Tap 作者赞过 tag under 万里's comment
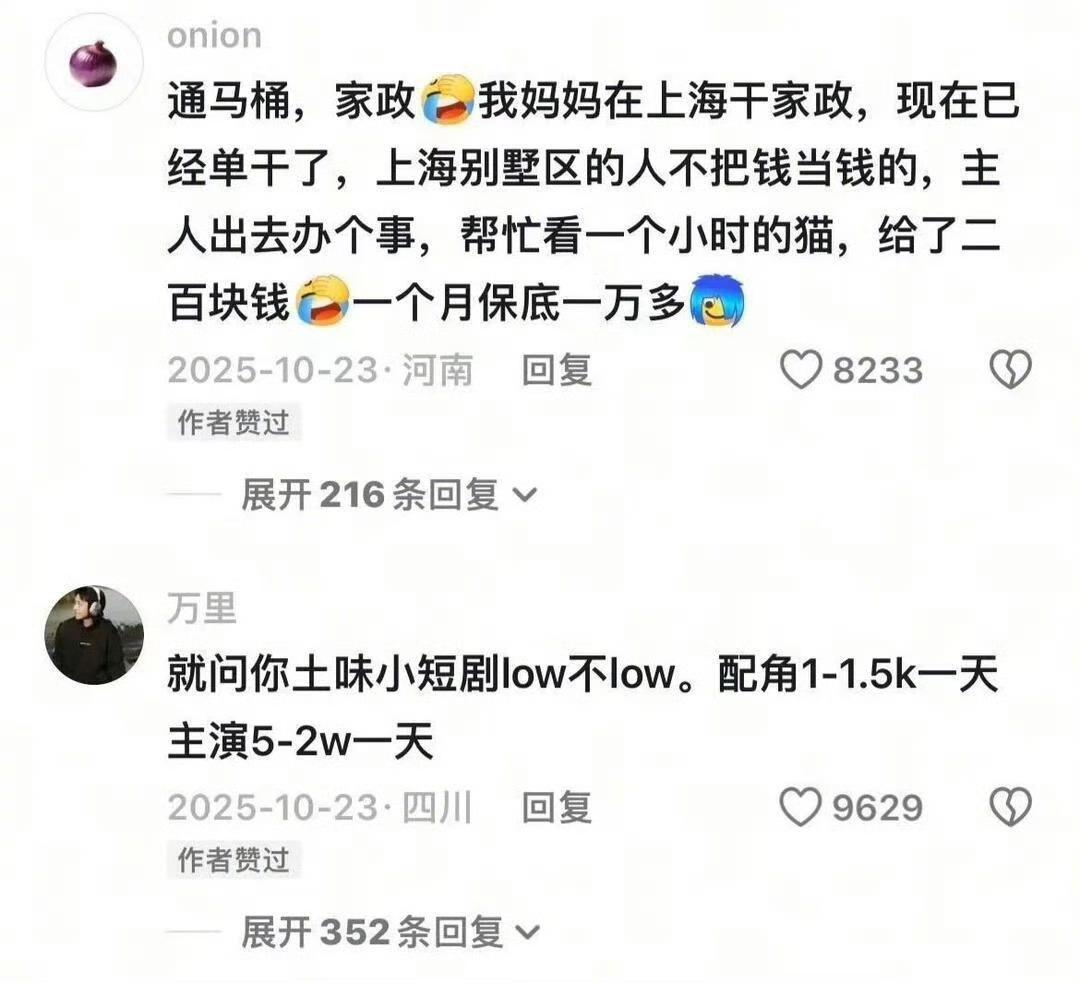The width and height of the screenshot is (1080, 983). [x=233, y=860]
